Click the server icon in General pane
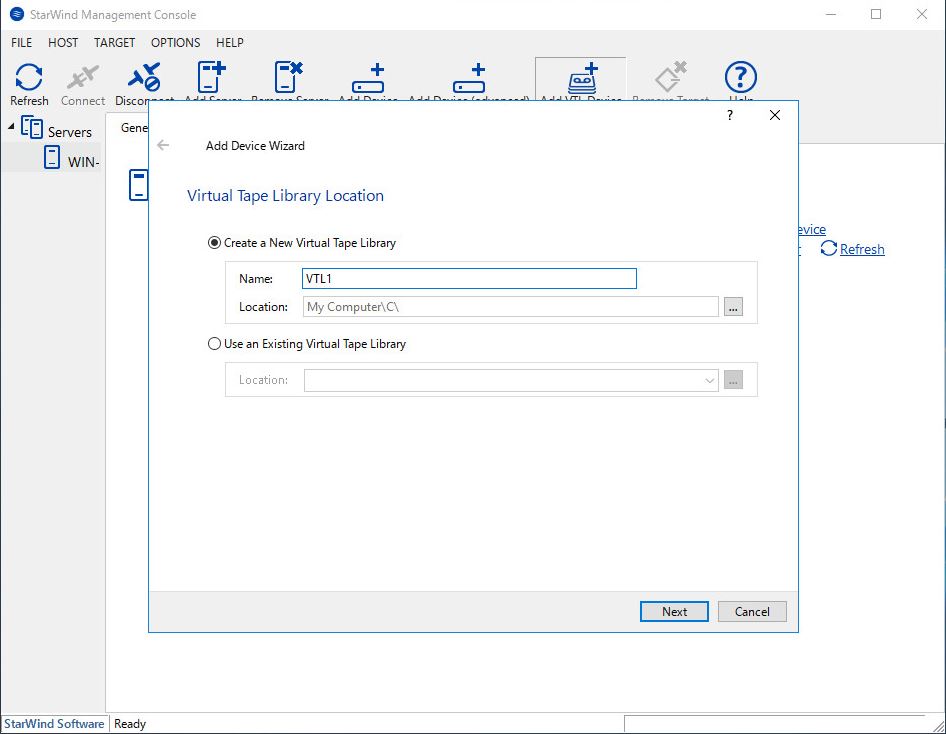The height and width of the screenshot is (734, 946). click(x=139, y=185)
